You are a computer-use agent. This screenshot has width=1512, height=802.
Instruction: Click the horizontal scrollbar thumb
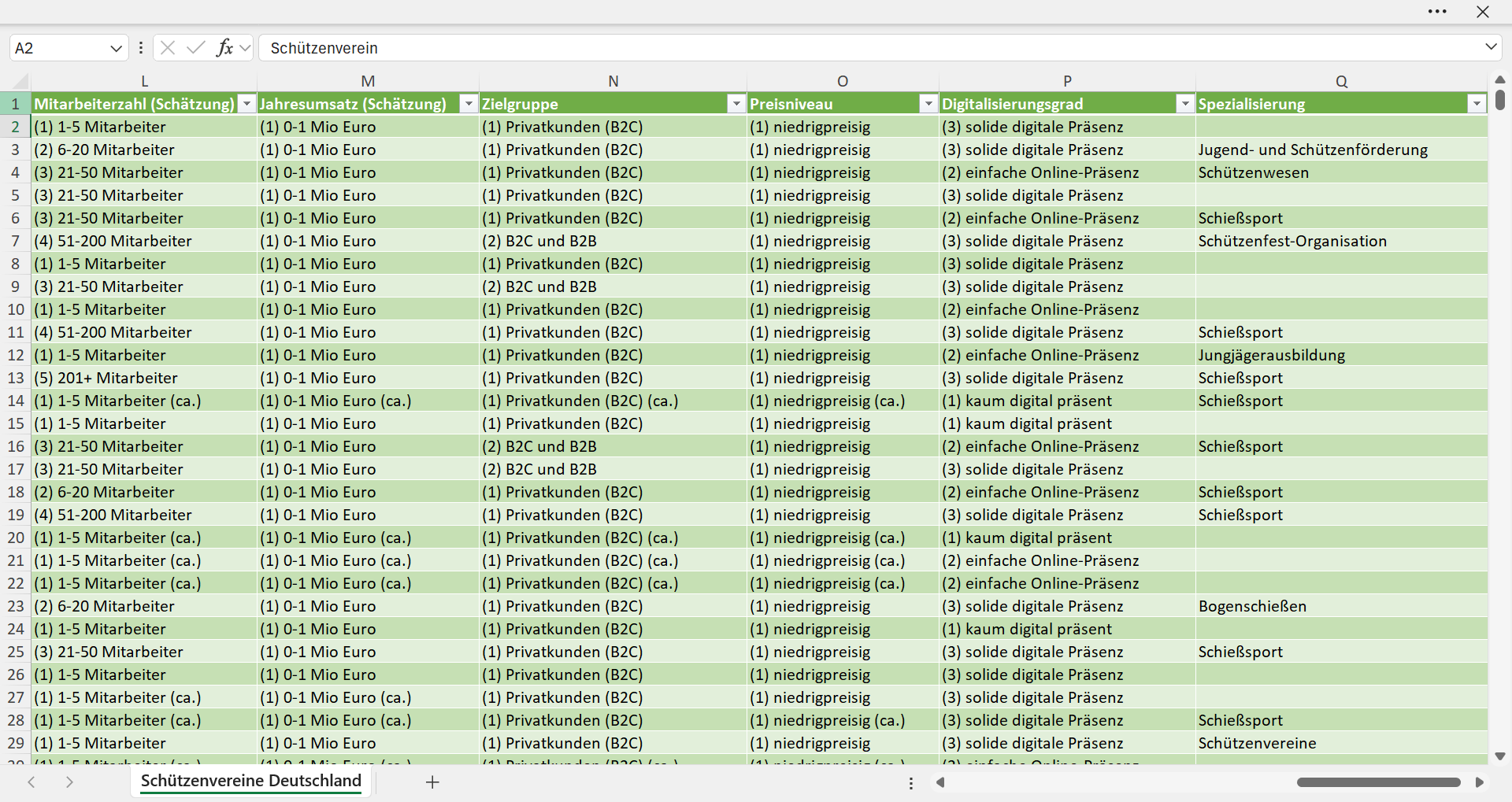1379,782
